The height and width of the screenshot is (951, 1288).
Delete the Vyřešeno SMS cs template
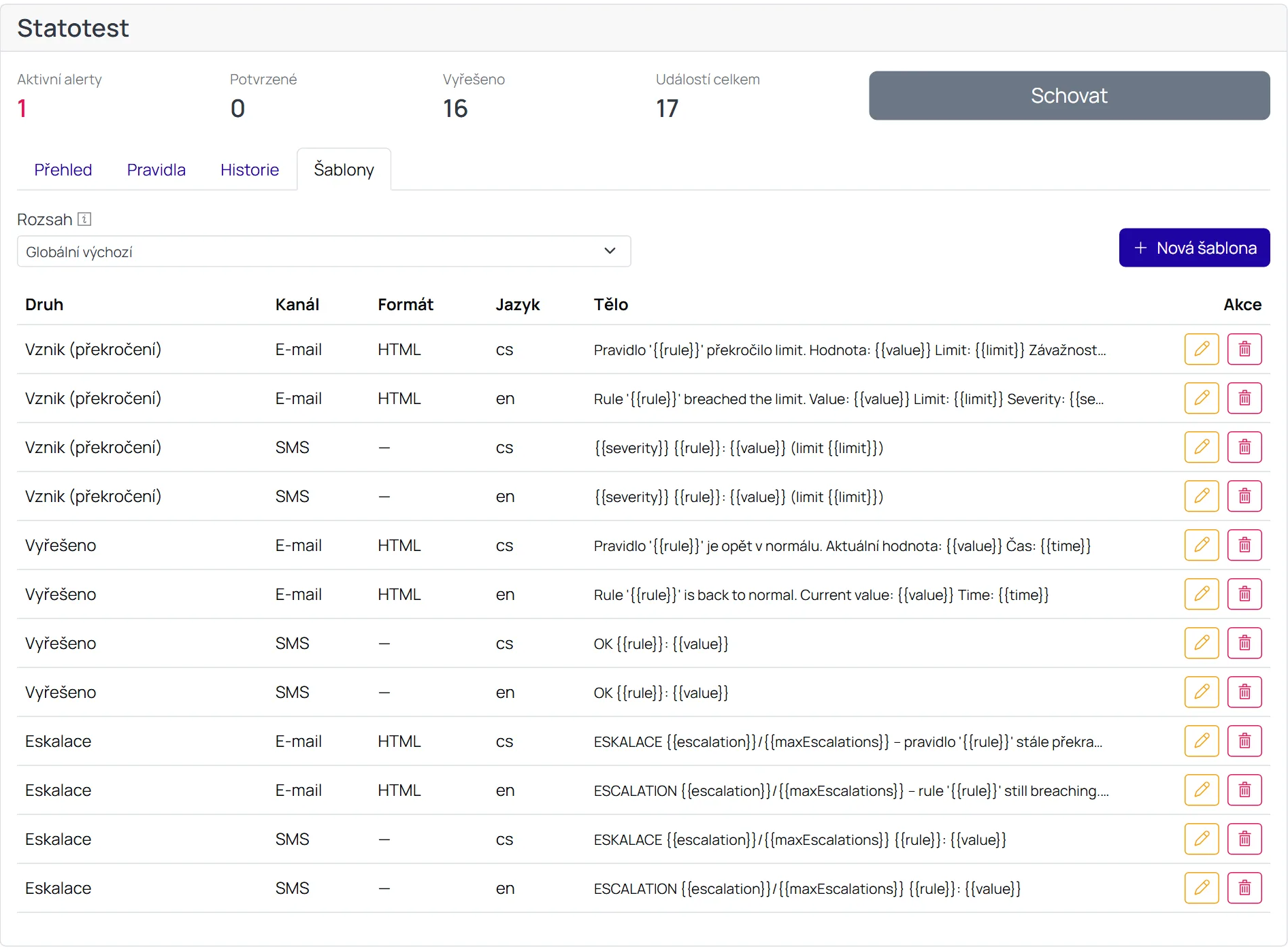[1244, 643]
